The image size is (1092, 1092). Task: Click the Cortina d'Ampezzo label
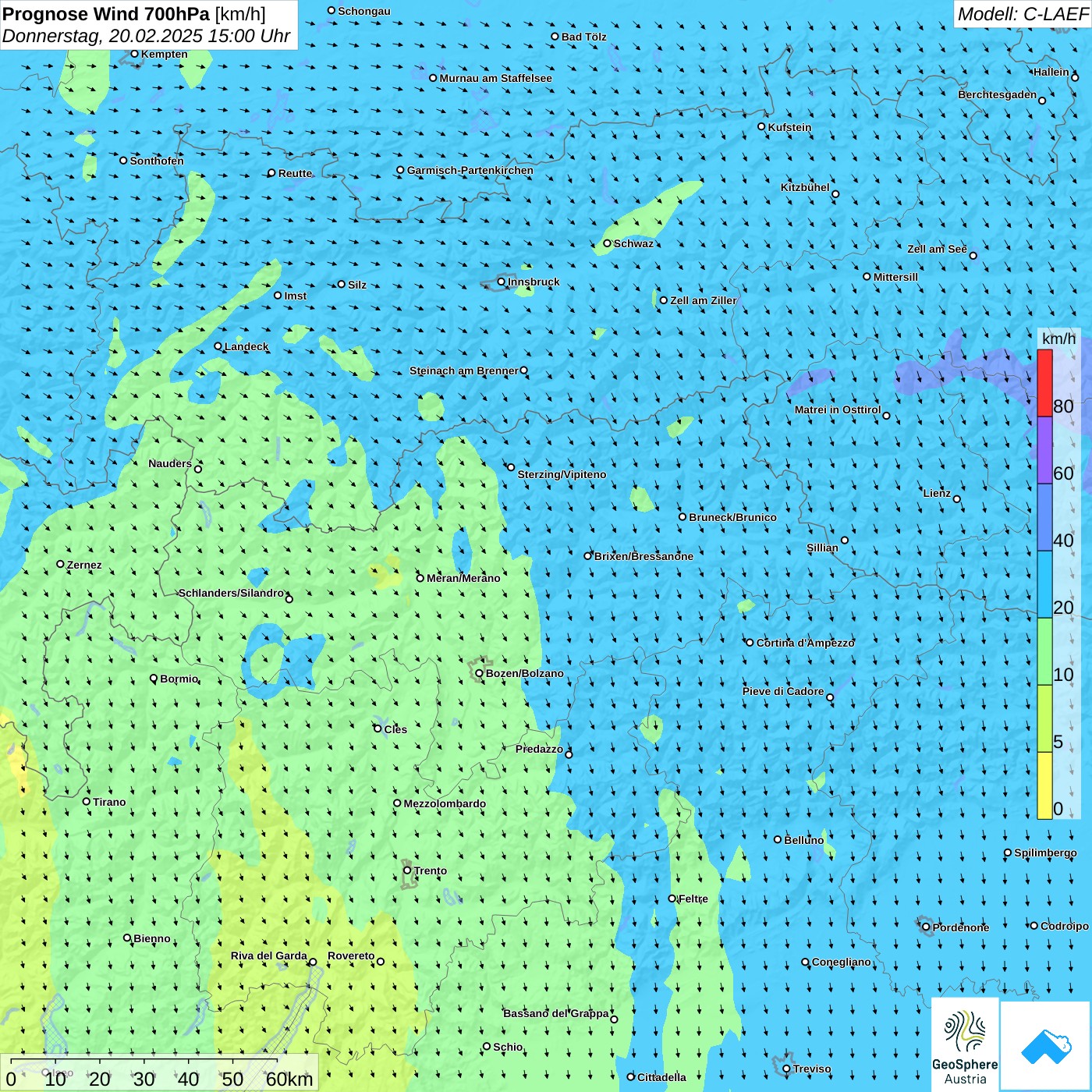(x=806, y=643)
